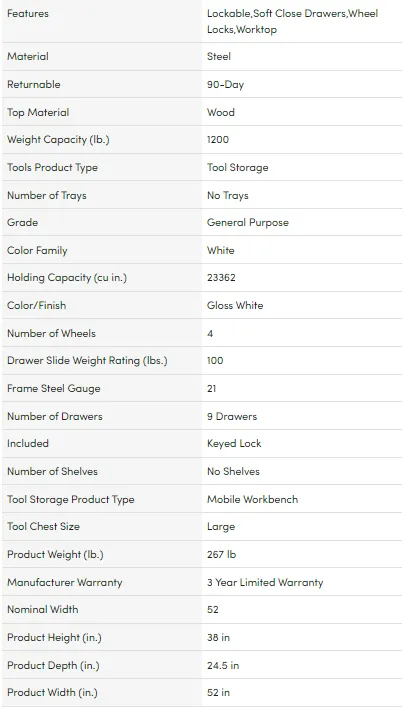Select the Mobile Workbench product type value
This screenshot has width=409, height=710.
click(x=253, y=499)
